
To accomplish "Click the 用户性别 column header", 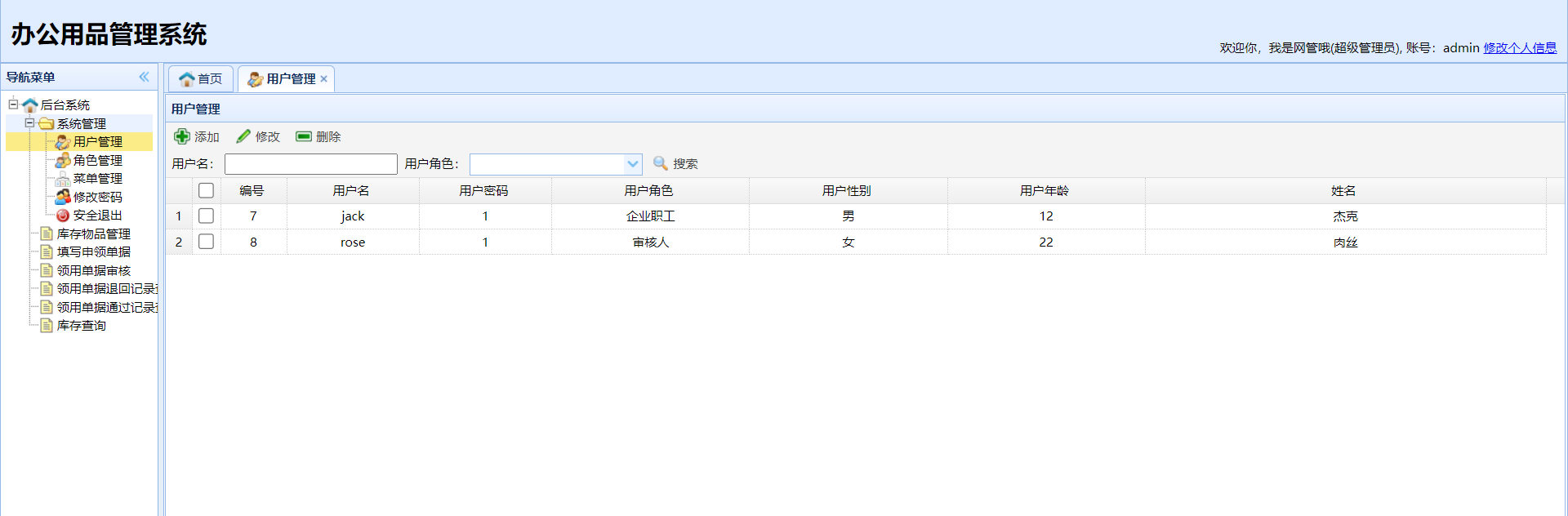I will point(847,190).
